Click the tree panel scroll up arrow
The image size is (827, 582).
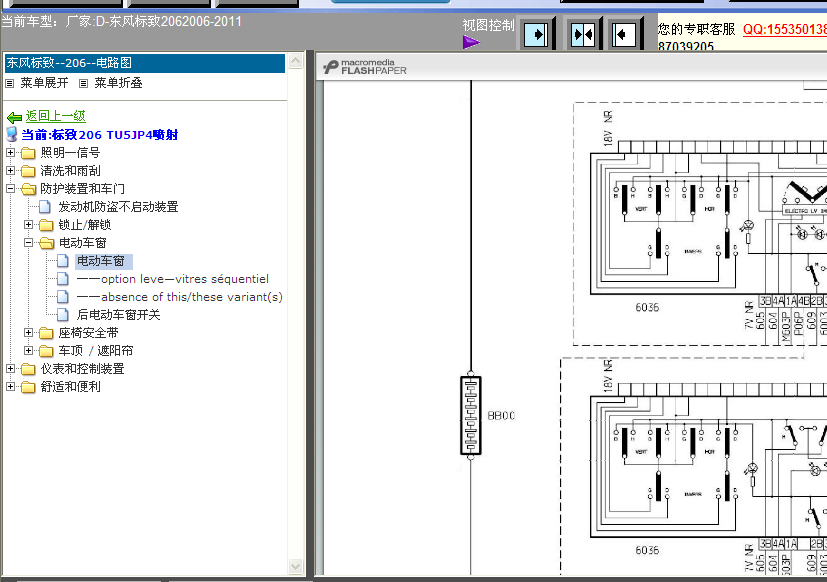tap(295, 61)
